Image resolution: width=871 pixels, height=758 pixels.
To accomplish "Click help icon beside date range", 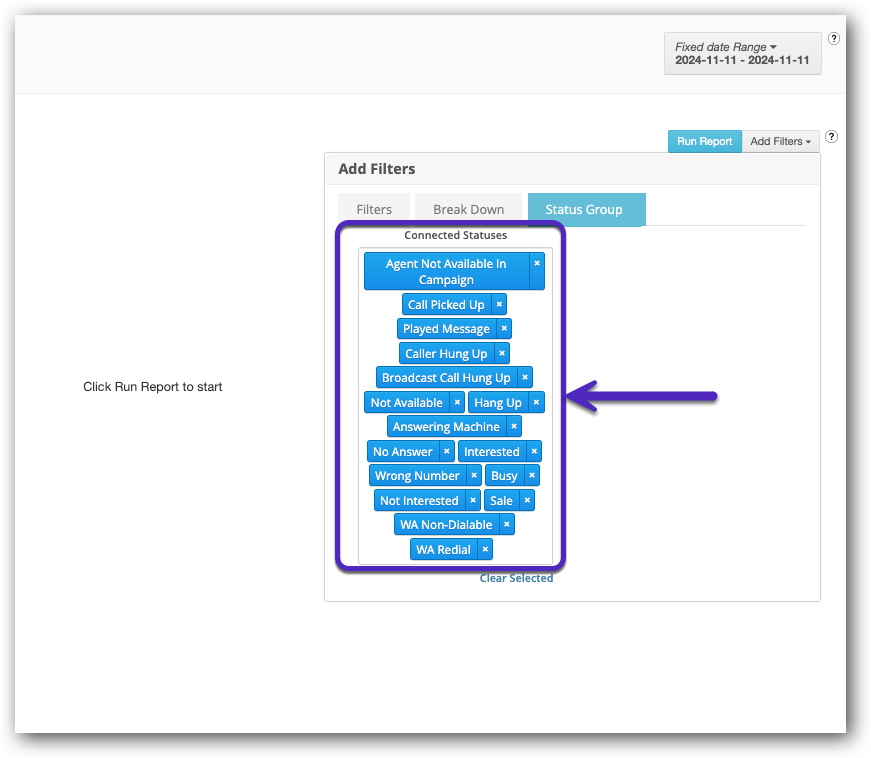I will tap(834, 39).
